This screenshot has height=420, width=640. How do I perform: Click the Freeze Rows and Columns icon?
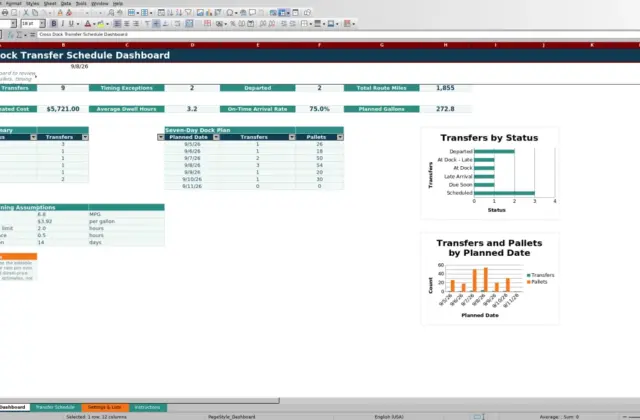[x=282, y=13]
